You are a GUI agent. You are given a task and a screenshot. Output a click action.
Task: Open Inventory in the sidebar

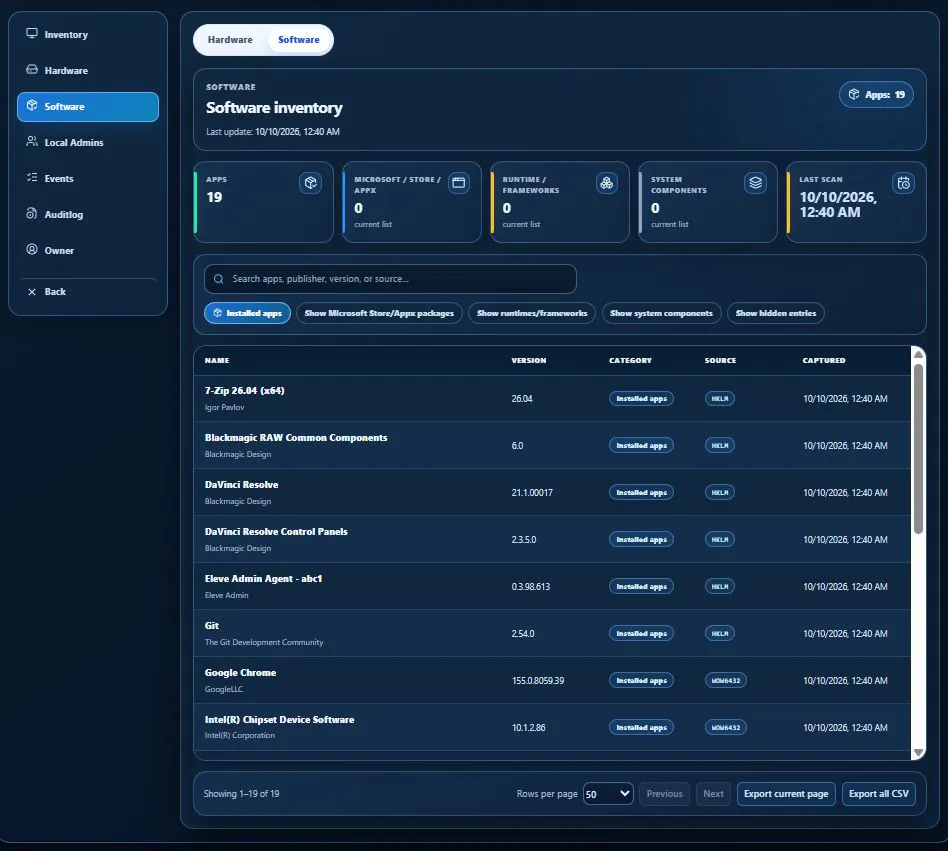point(88,34)
